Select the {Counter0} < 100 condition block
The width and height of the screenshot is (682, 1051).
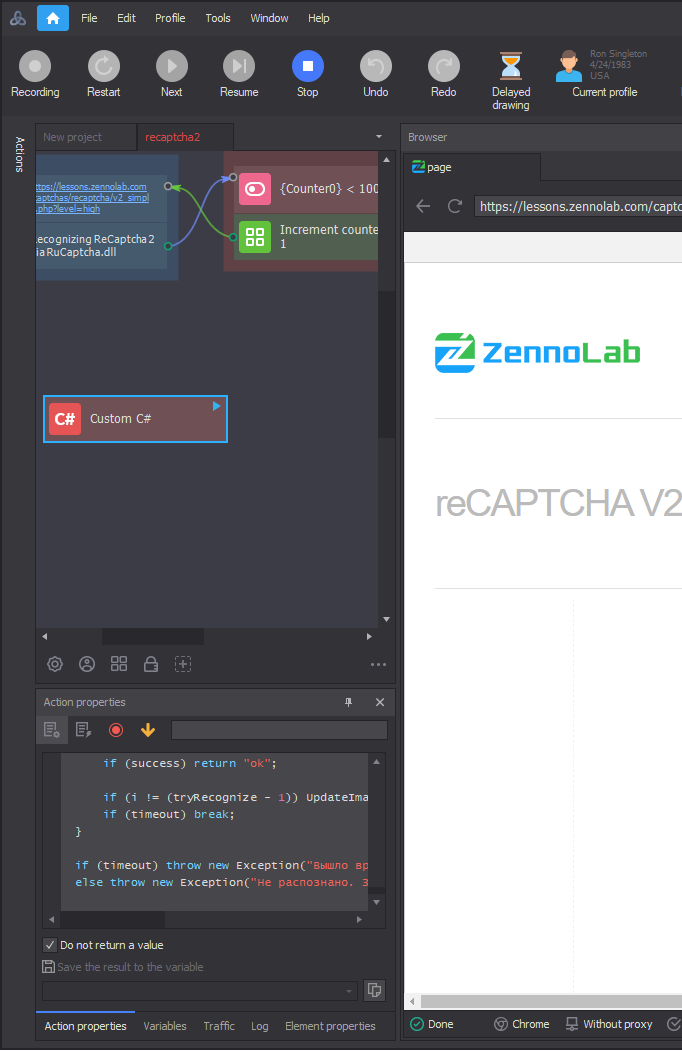point(306,189)
